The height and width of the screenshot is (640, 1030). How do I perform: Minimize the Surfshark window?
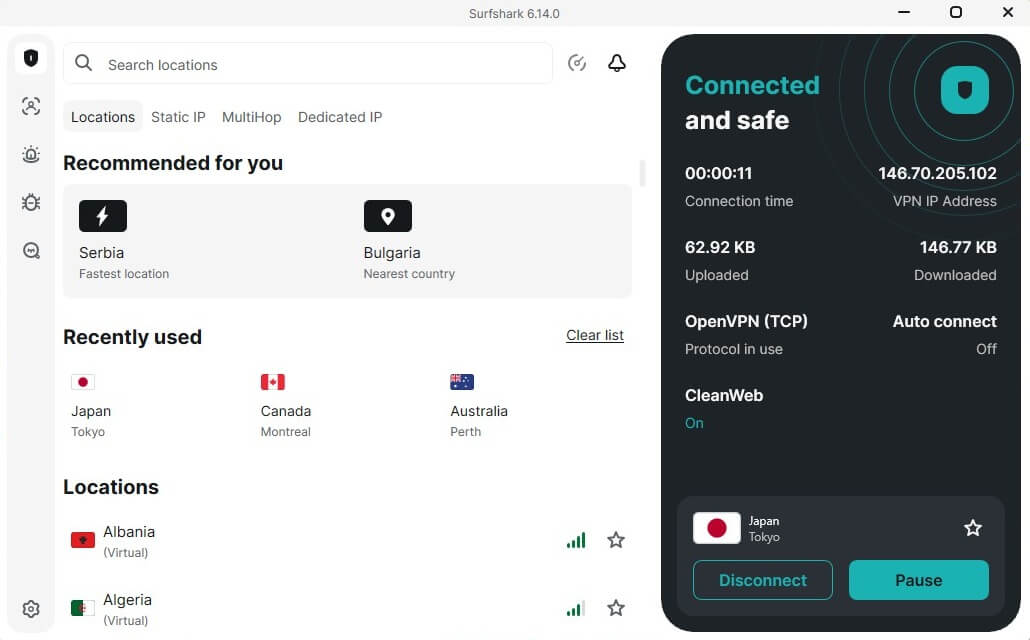click(x=904, y=12)
